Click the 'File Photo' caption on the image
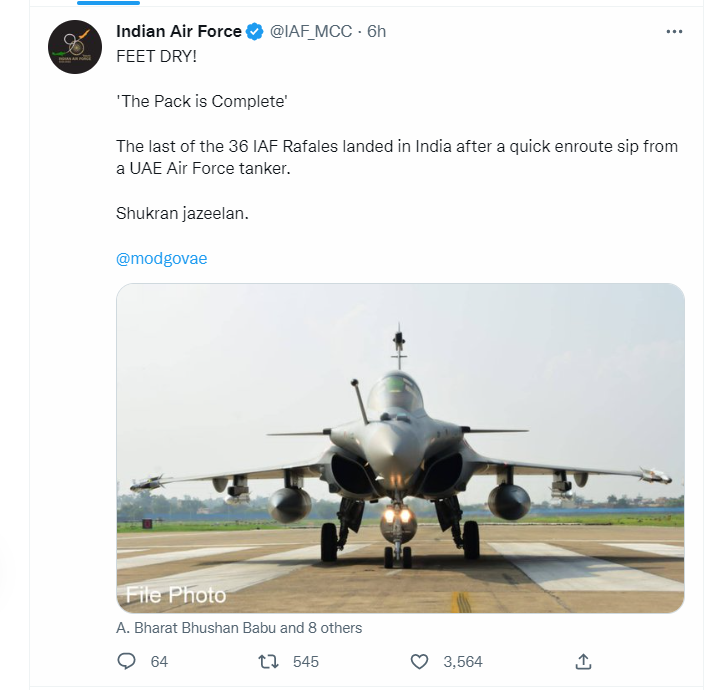 click(x=176, y=595)
